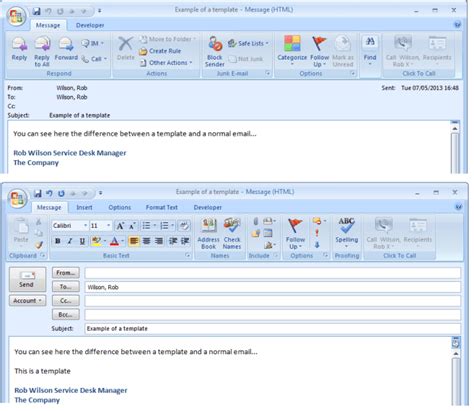
Task: Open Basic Text dialog launcher
Action: tap(188, 255)
